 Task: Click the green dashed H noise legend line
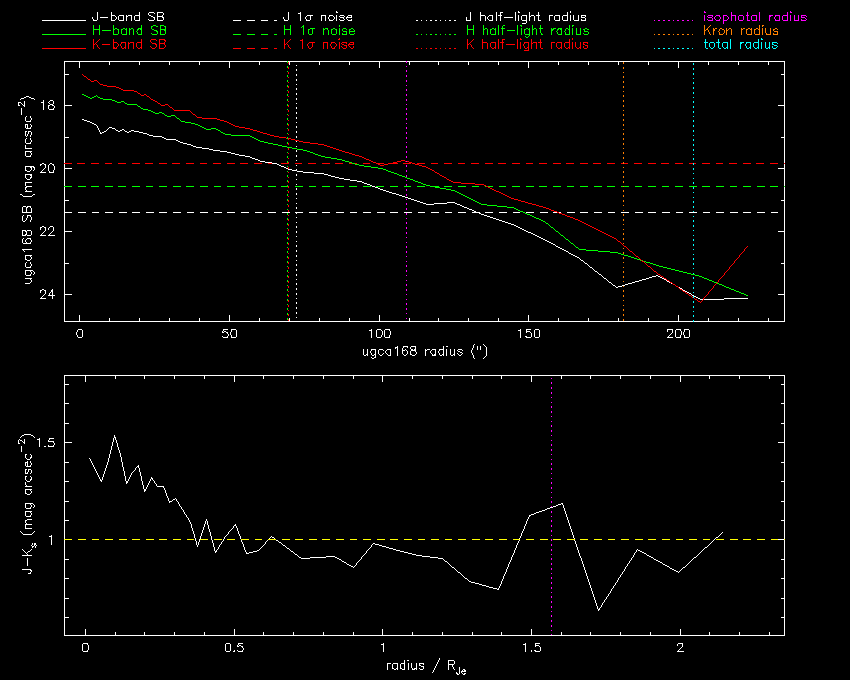[x=257, y=31]
